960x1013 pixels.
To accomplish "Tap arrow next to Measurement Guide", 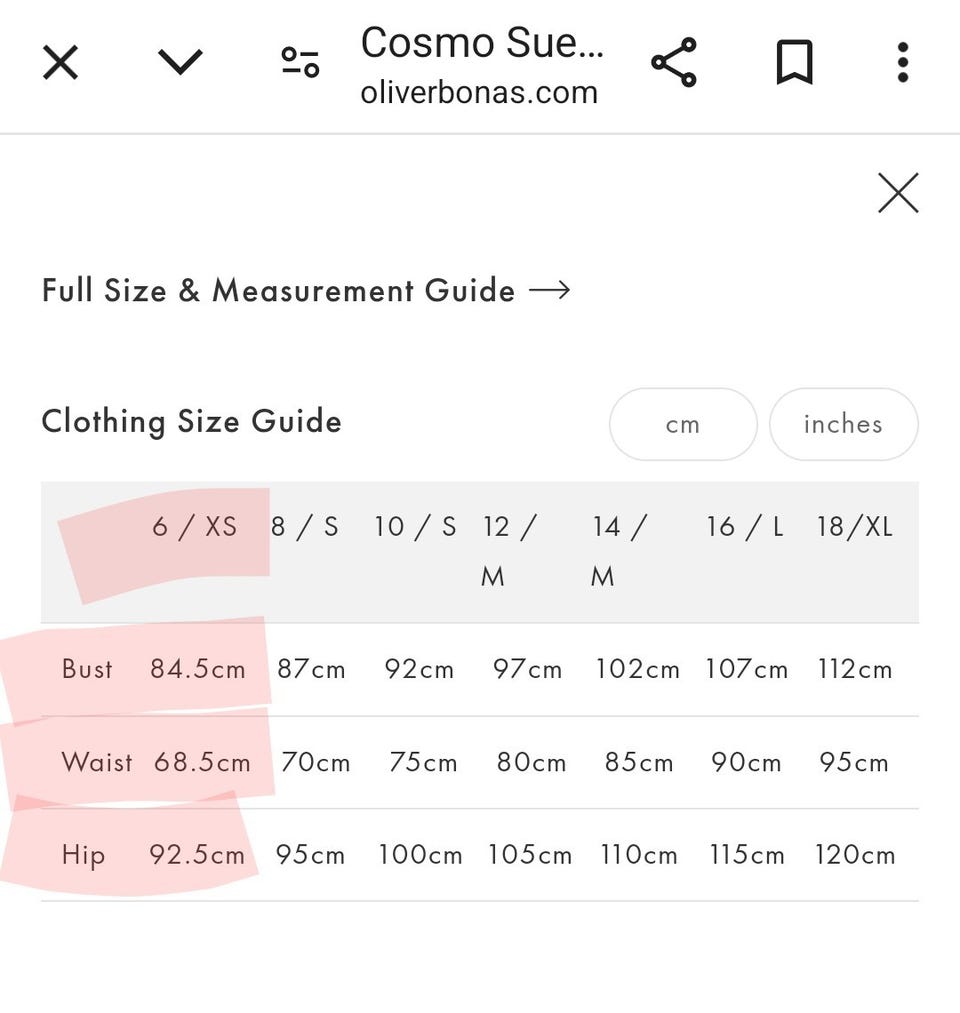I will click(x=549, y=291).
